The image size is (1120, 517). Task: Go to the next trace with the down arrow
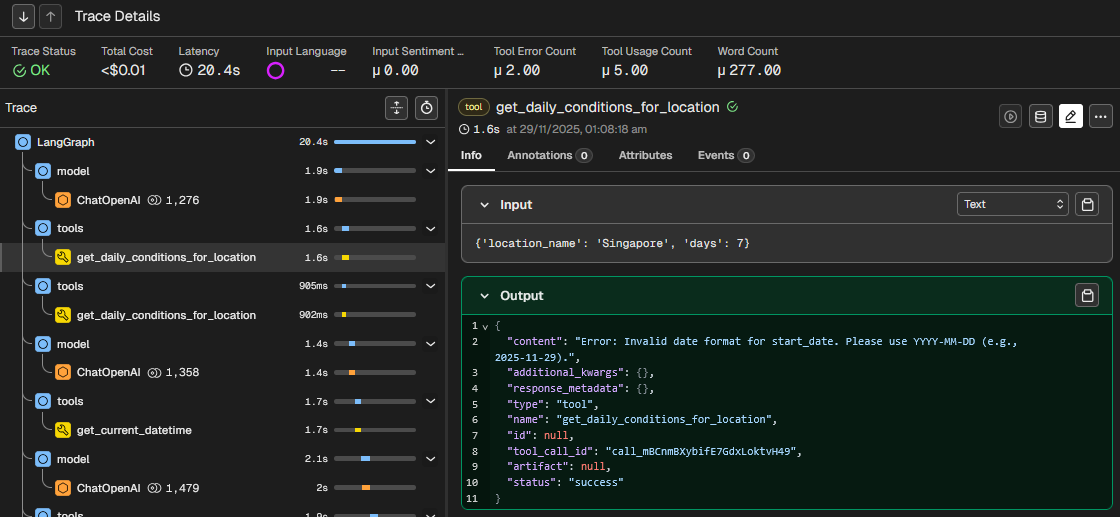pyautogui.click(x=24, y=16)
